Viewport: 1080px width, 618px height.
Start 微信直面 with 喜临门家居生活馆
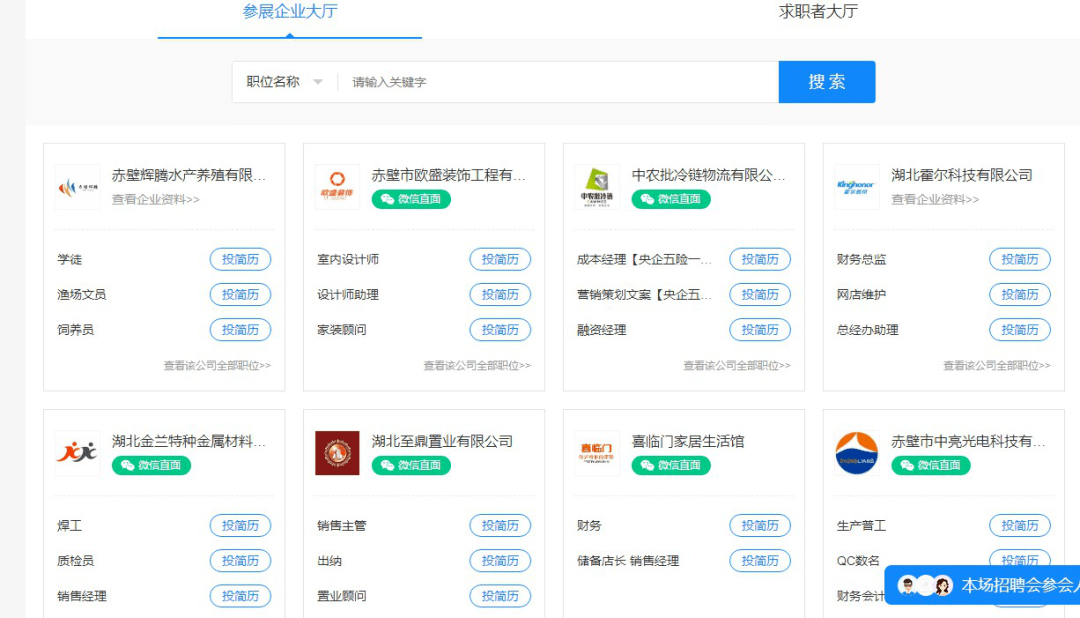(671, 465)
